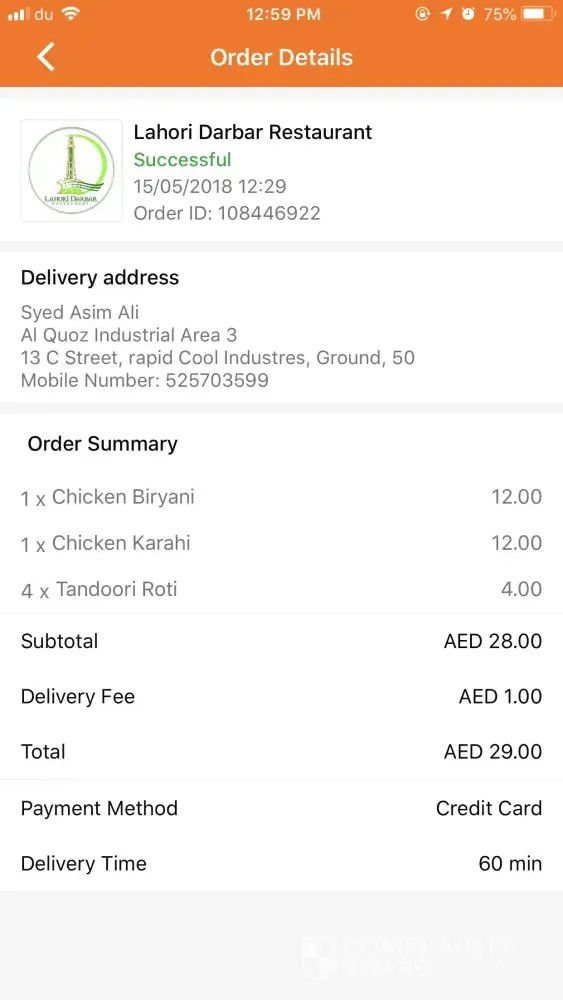The height and width of the screenshot is (1000, 563).
Task: Tap the location arrow status icon
Action: point(446,14)
